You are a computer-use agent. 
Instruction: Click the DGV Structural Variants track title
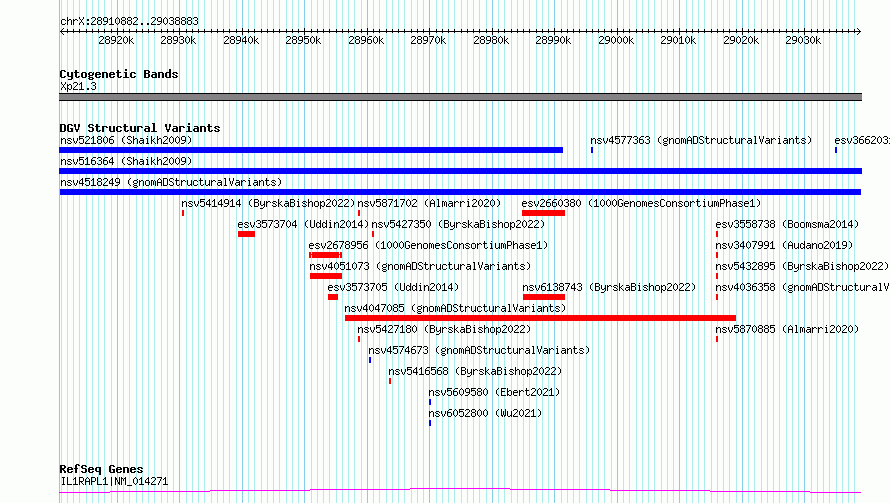tap(140, 128)
